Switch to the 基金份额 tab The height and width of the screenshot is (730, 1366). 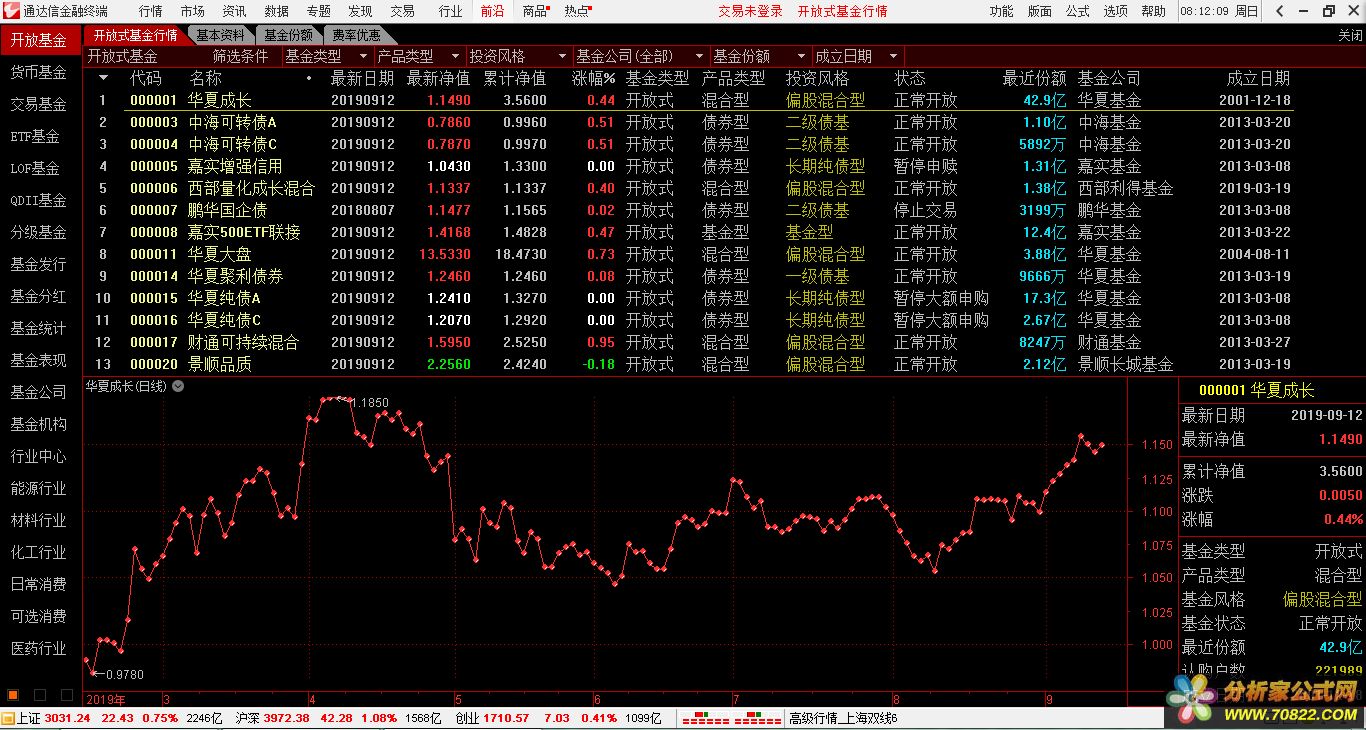point(288,35)
